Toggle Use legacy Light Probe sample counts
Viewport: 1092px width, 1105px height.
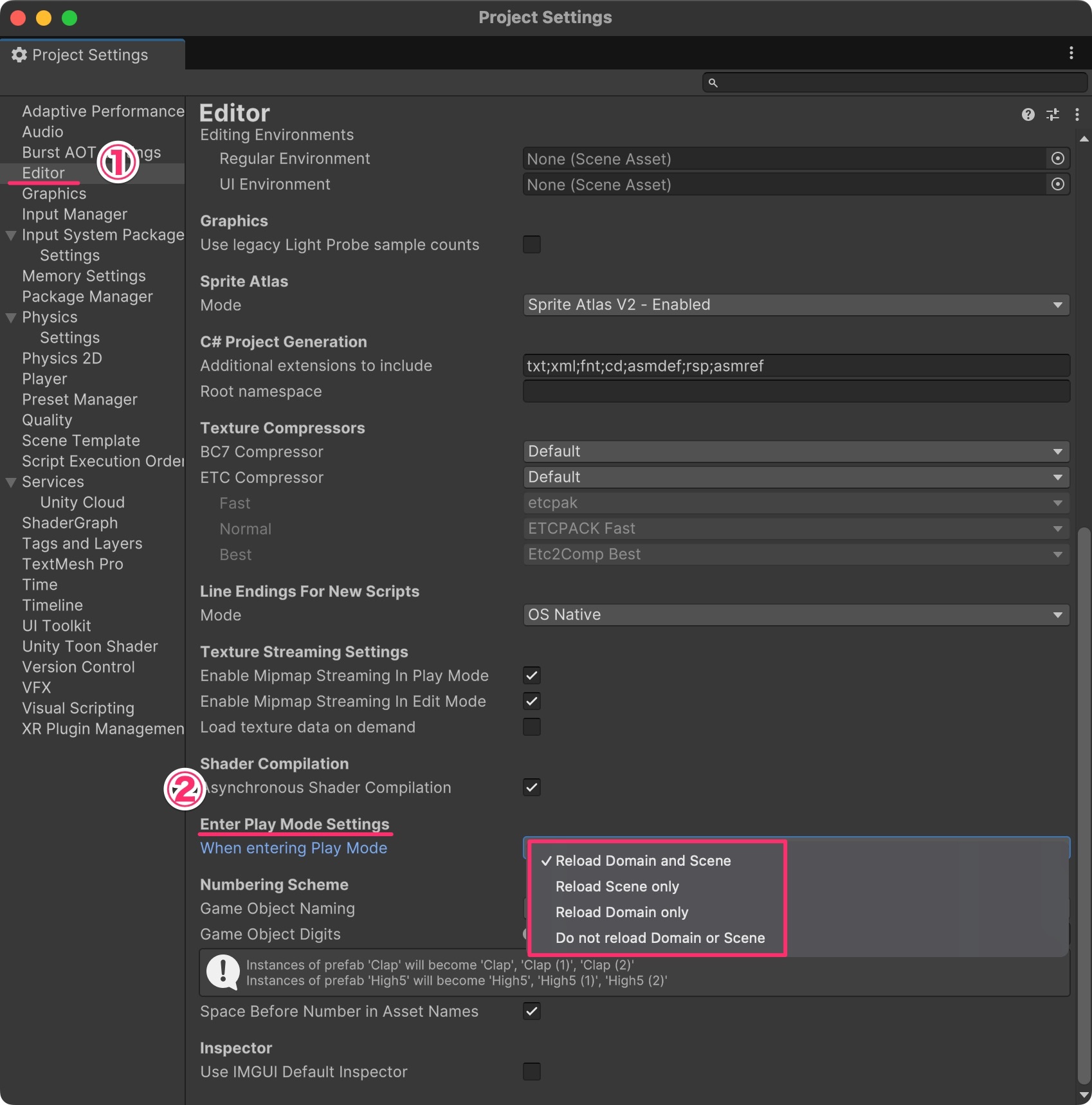(532, 244)
